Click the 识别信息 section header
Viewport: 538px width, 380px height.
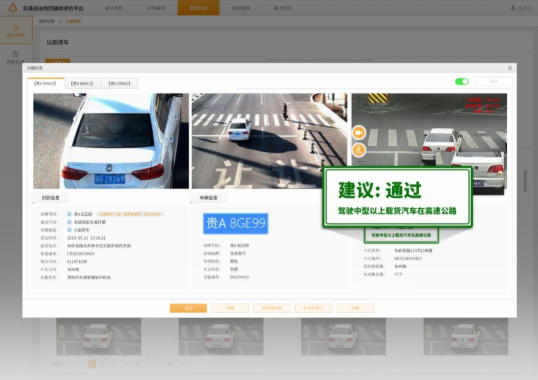point(50,198)
